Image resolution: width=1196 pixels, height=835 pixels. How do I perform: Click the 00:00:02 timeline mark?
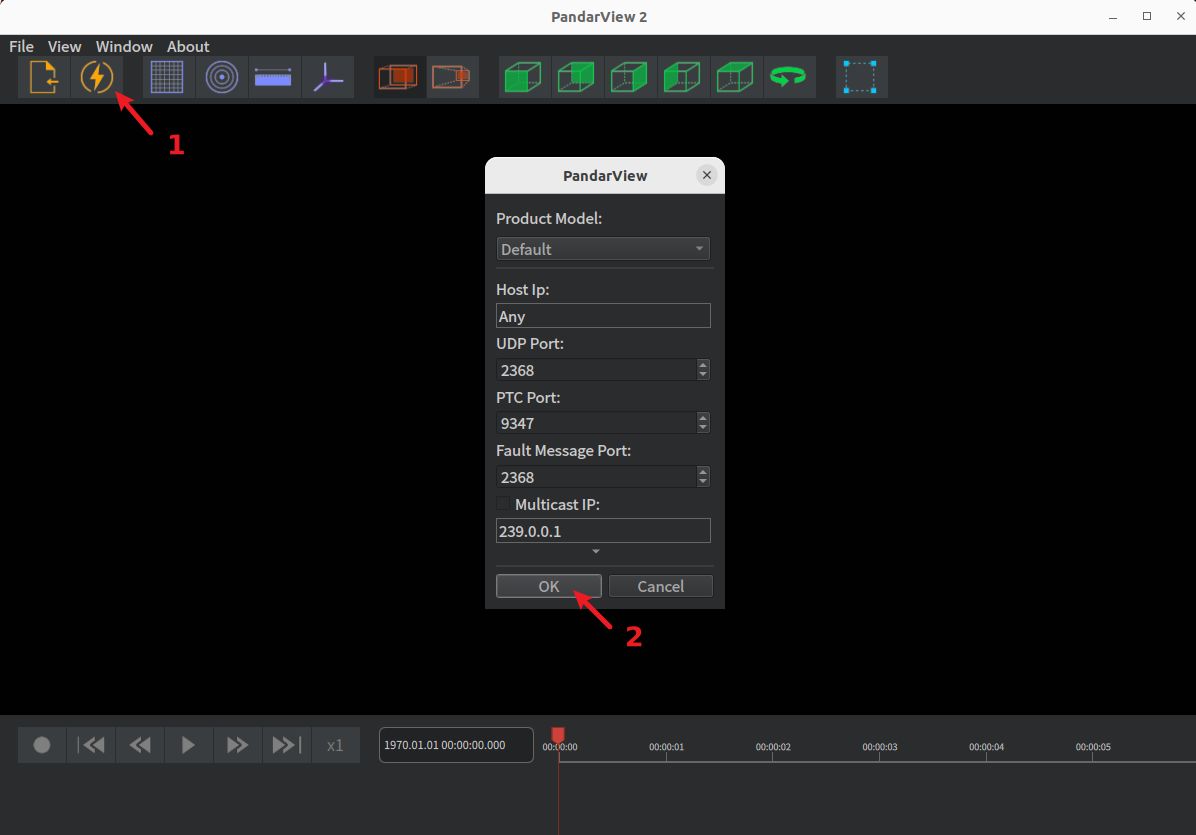(x=773, y=747)
